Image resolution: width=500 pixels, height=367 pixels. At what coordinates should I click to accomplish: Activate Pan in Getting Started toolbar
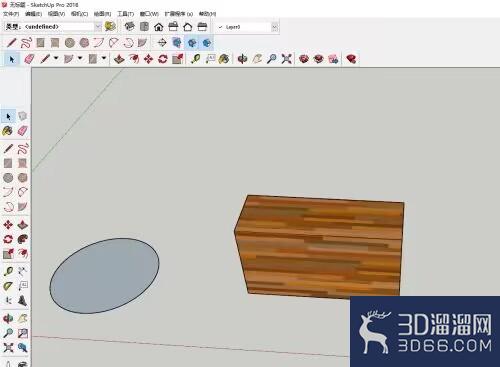257,59
